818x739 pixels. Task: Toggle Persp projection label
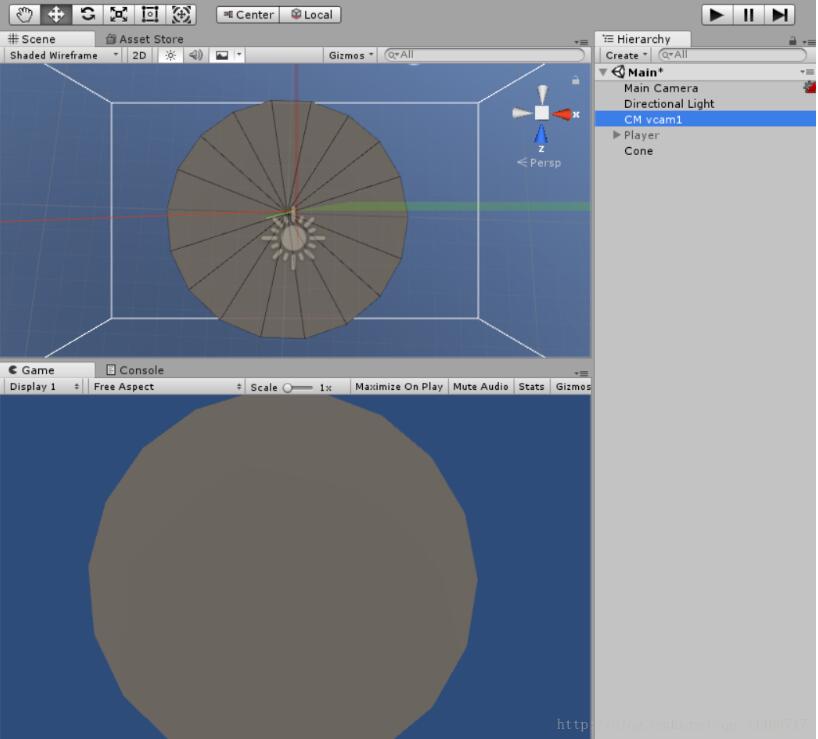coord(539,163)
